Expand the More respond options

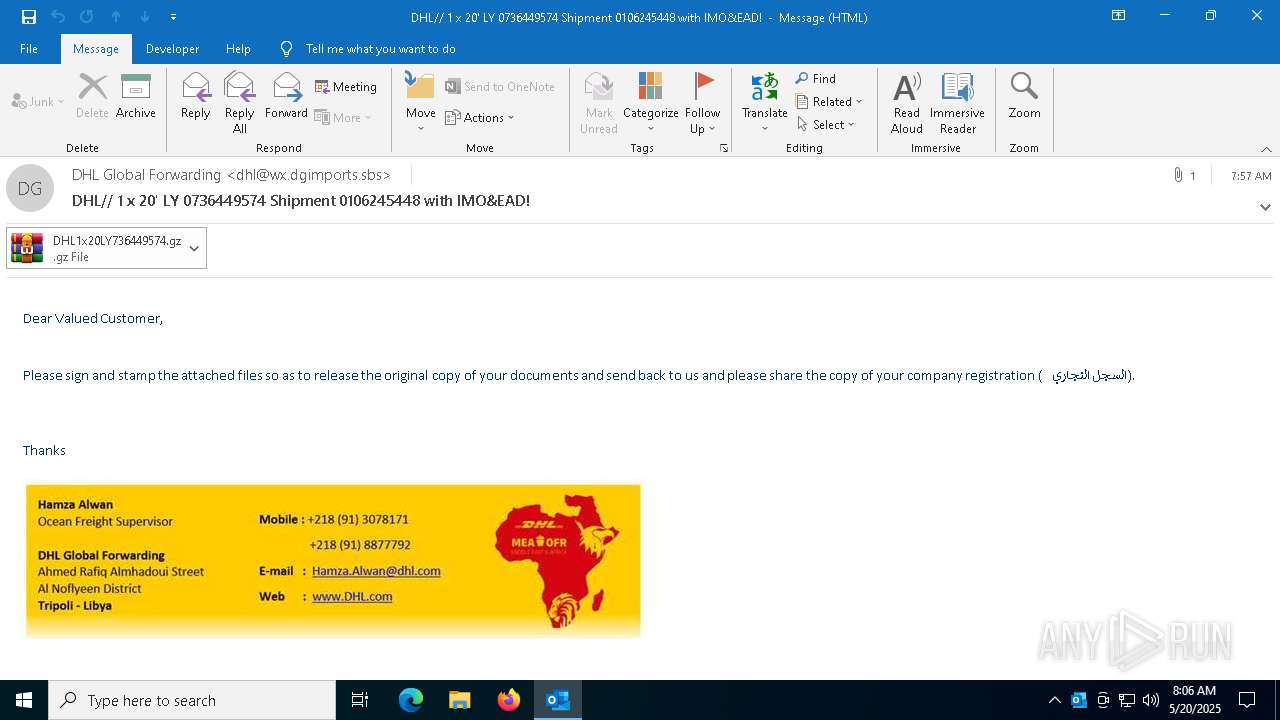tap(343, 117)
